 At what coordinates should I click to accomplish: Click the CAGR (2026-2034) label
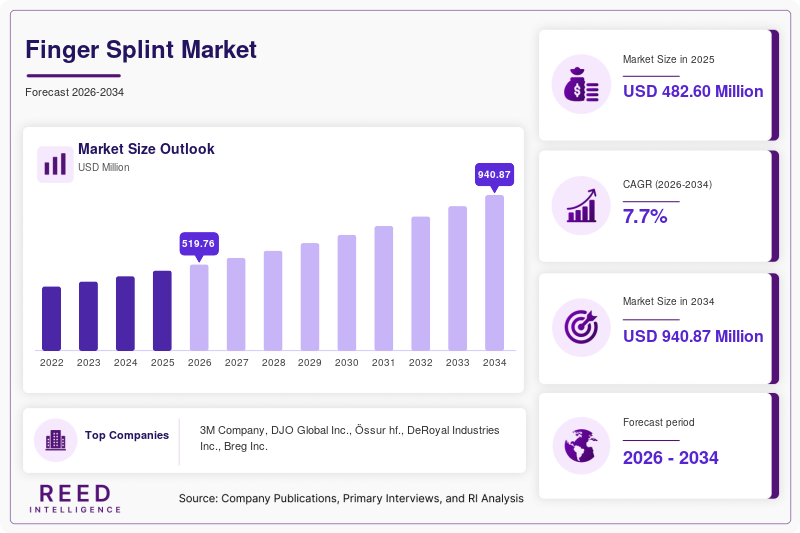(x=667, y=185)
